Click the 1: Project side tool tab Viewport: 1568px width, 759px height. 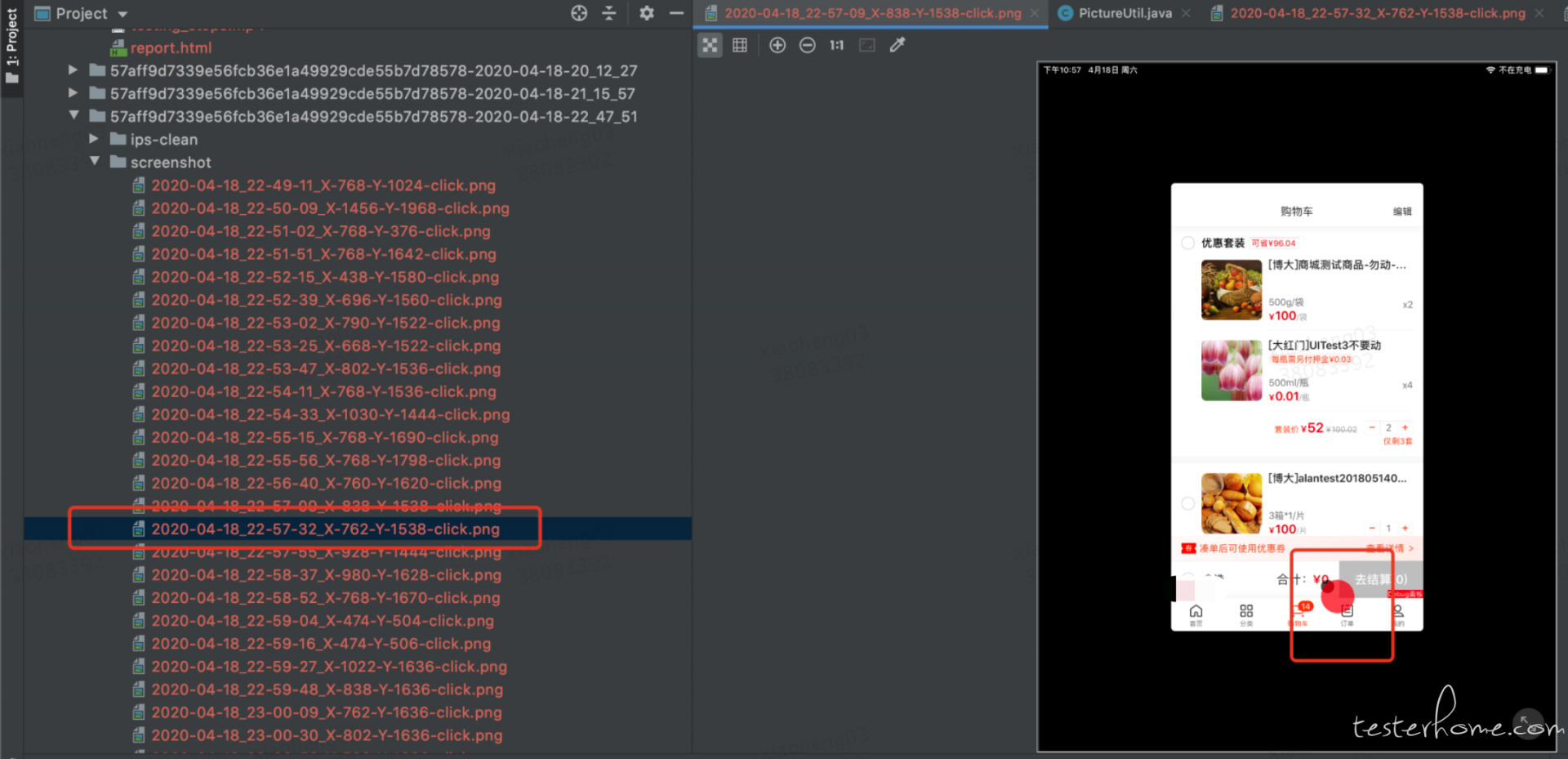click(11, 45)
